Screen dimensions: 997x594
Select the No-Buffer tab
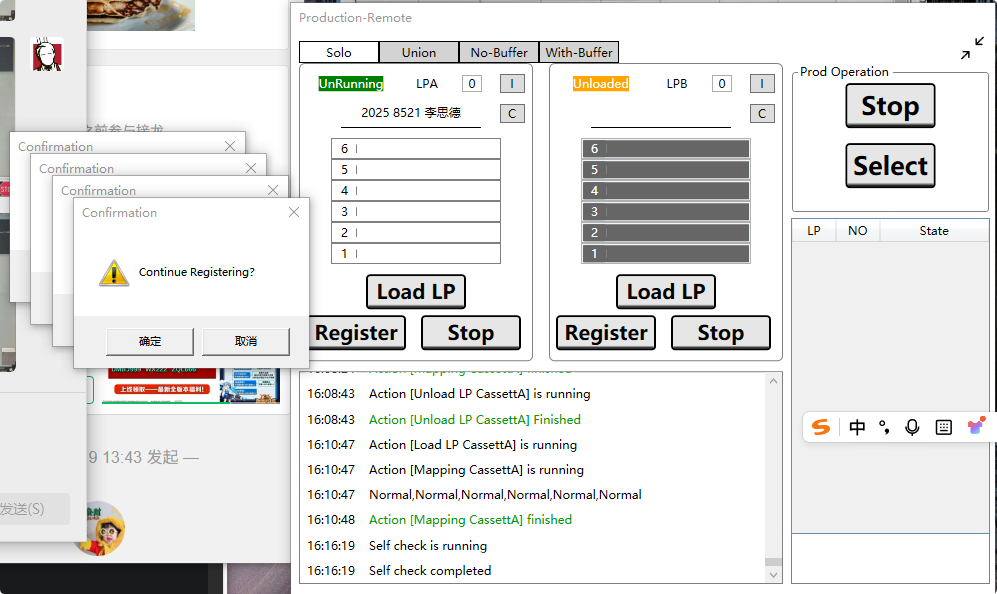coord(499,52)
